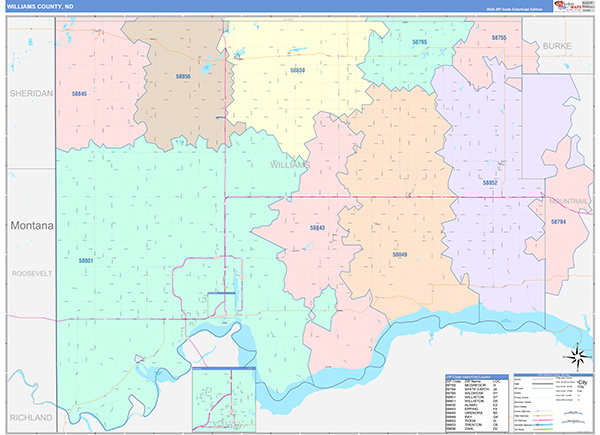600x435 pixels.
Task: Select the 58843 label on the map
Action: coord(317,228)
